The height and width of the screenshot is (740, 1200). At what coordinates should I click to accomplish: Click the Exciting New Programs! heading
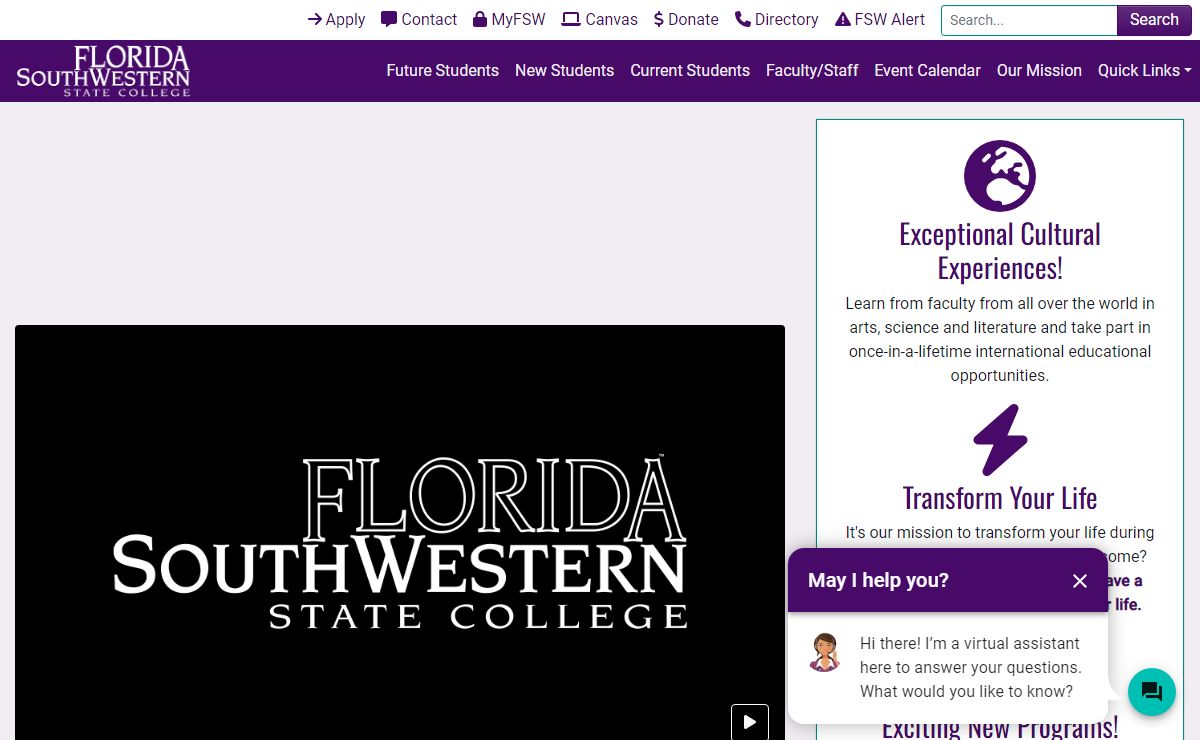click(x=1000, y=727)
